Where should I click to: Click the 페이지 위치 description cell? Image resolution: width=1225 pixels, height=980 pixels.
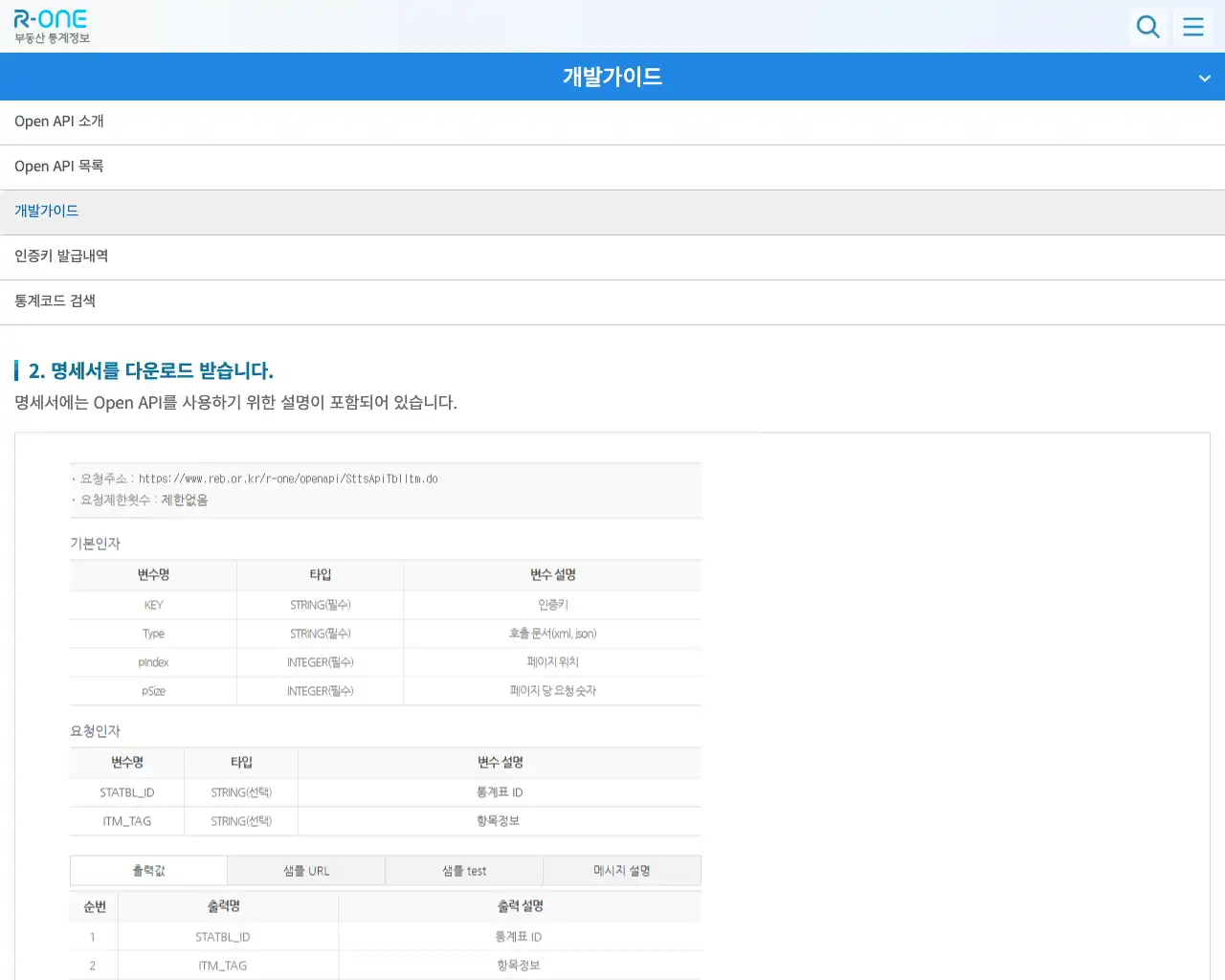click(x=552, y=662)
